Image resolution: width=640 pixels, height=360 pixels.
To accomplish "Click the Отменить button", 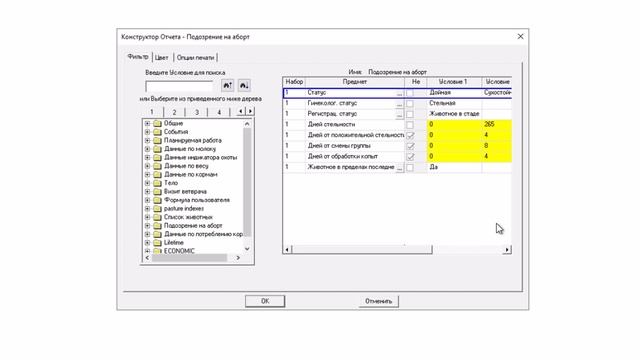I will coord(378,301).
